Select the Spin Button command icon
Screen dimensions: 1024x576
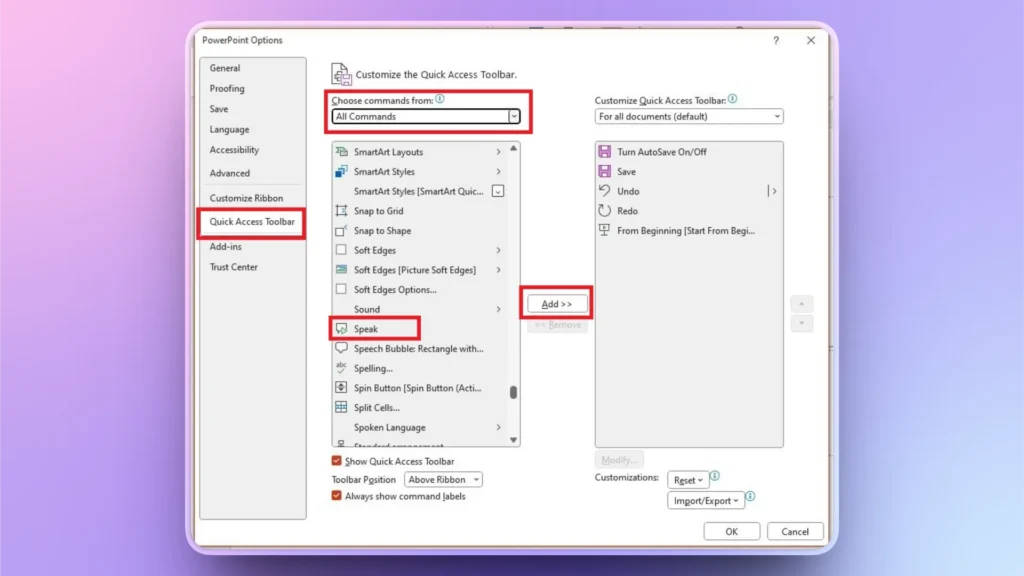[341, 387]
